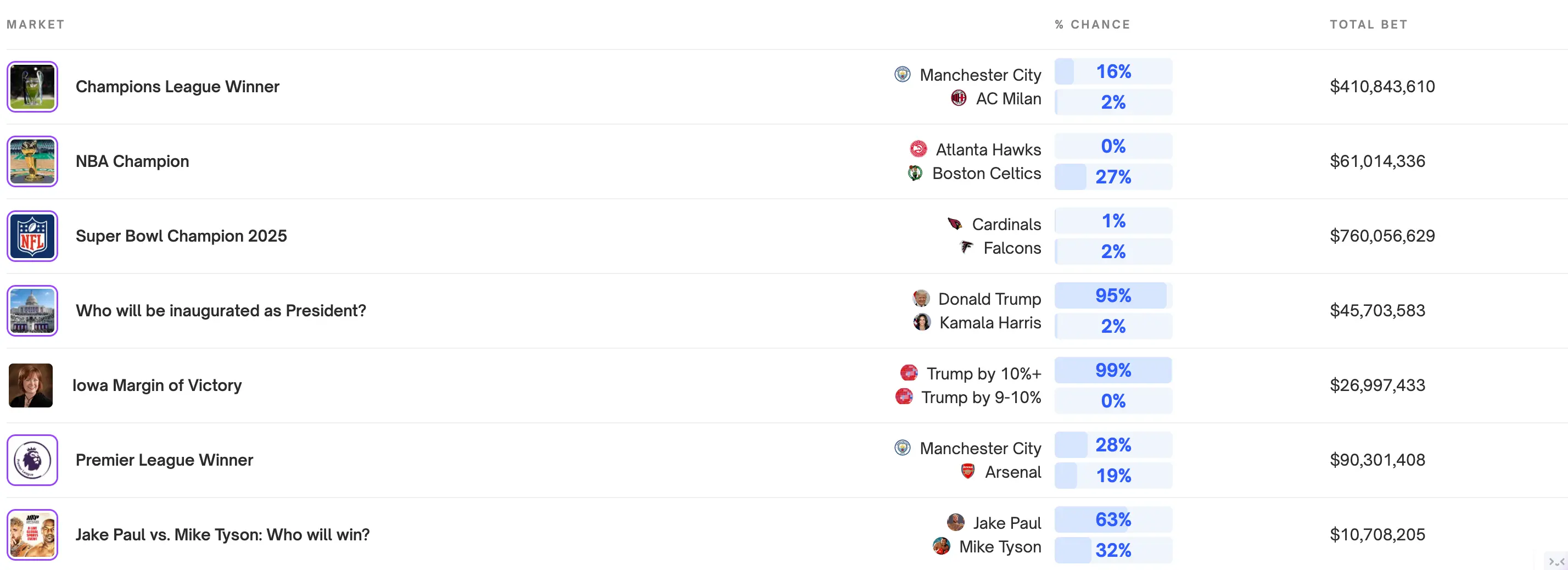Click the Arizona Cardinals logo icon
The height and width of the screenshot is (570, 1568).
pos(954,223)
